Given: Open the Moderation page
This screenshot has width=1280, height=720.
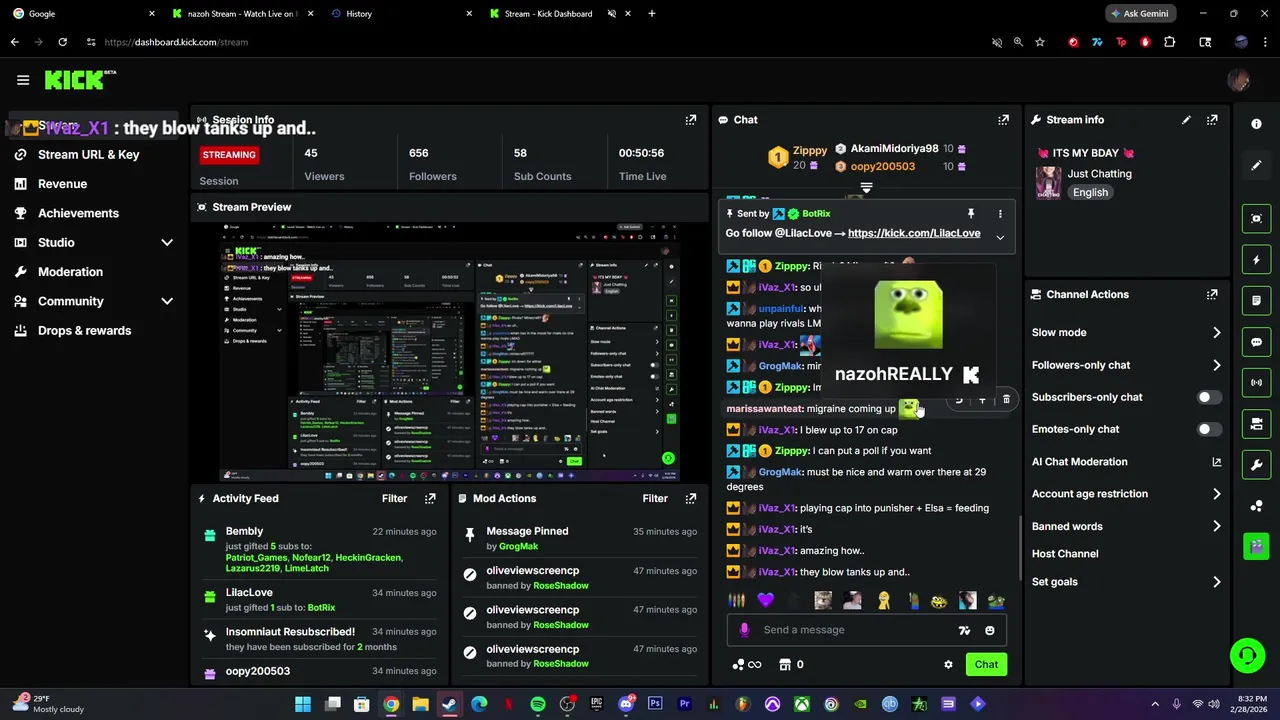Looking at the screenshot, I should pos(70,272).
